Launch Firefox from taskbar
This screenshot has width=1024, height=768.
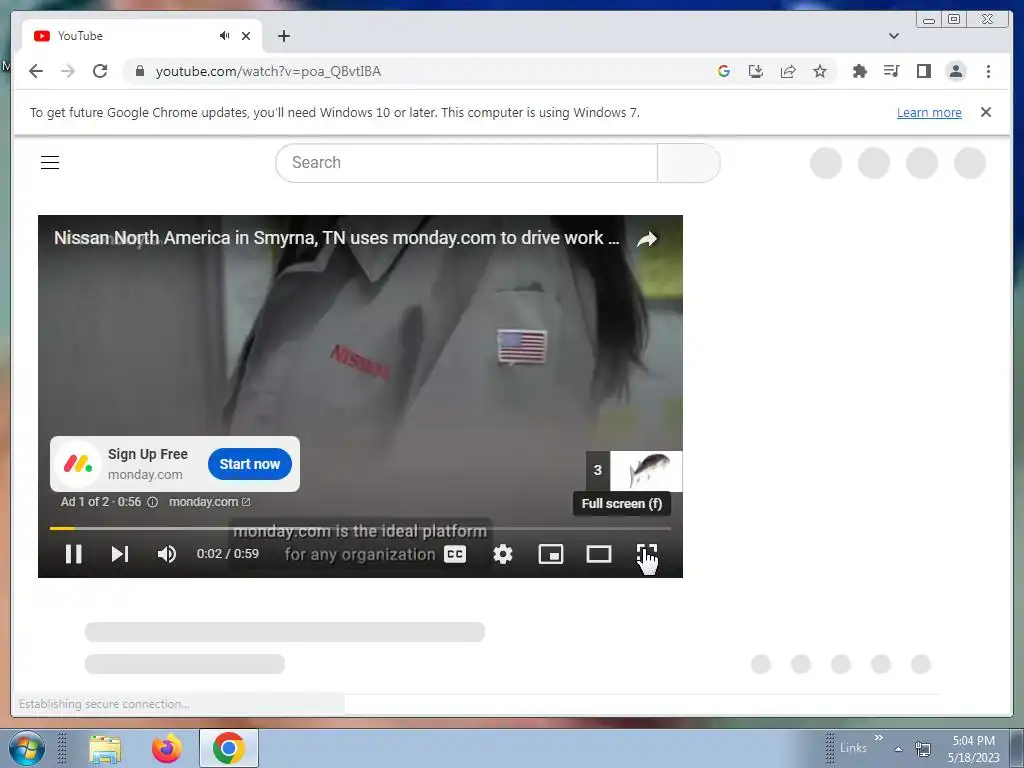click(167, 748)
